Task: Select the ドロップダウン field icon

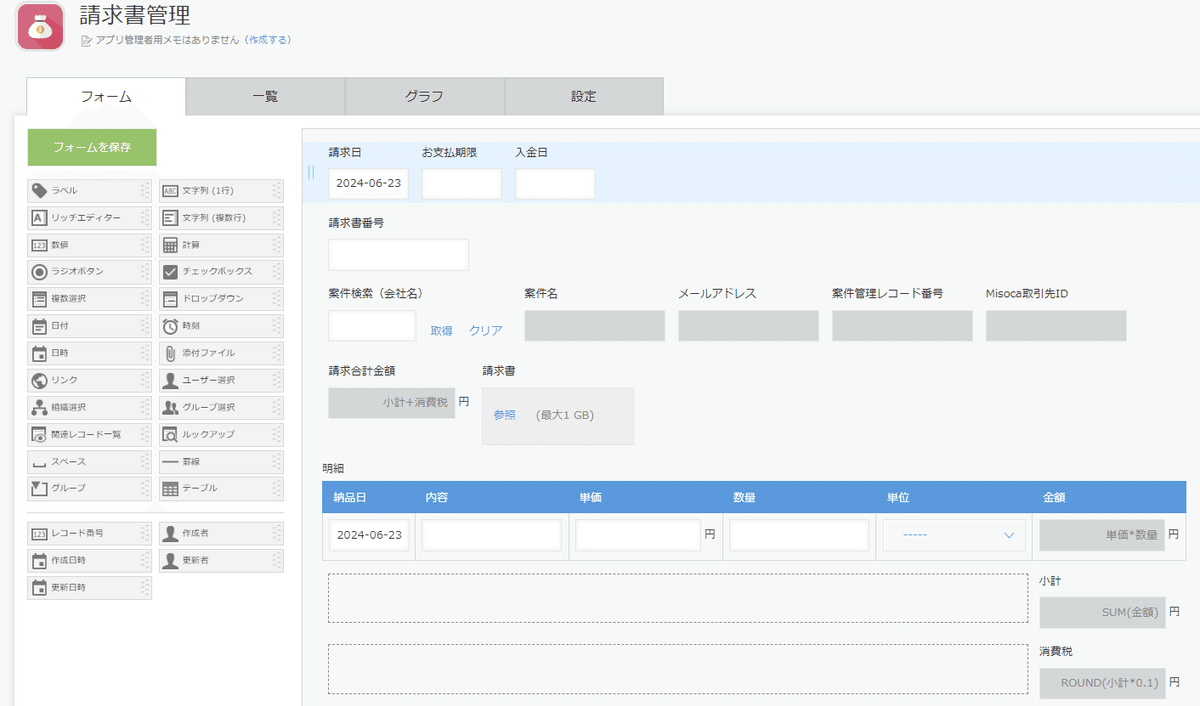Action: pos(170,298)
